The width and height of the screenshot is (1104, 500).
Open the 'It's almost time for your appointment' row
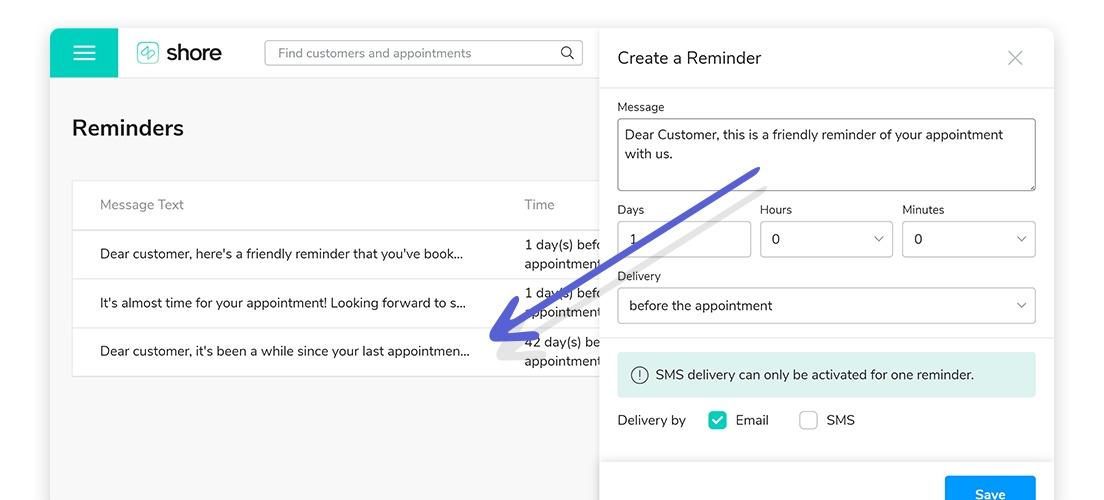(336, 304)
